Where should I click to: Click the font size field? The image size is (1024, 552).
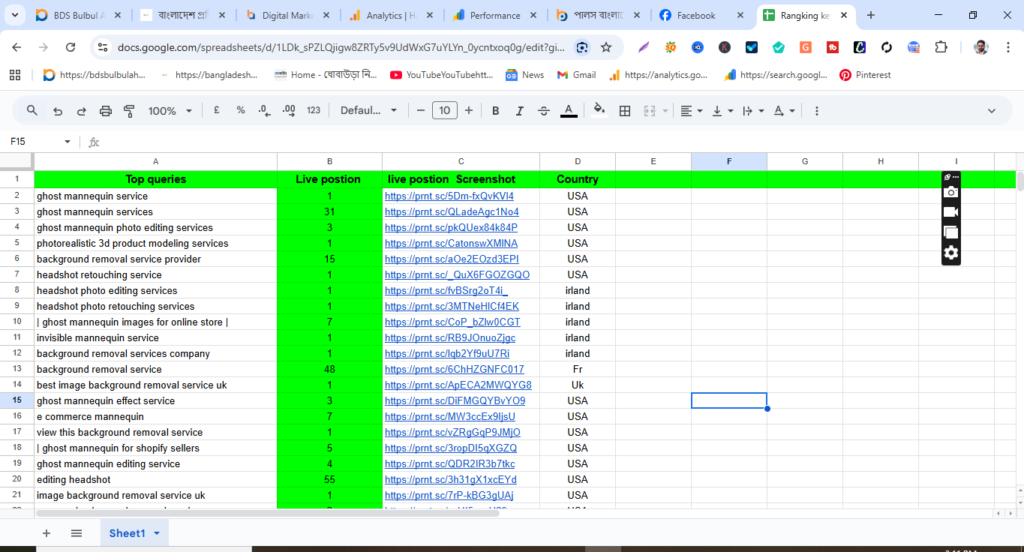[444, 110]
